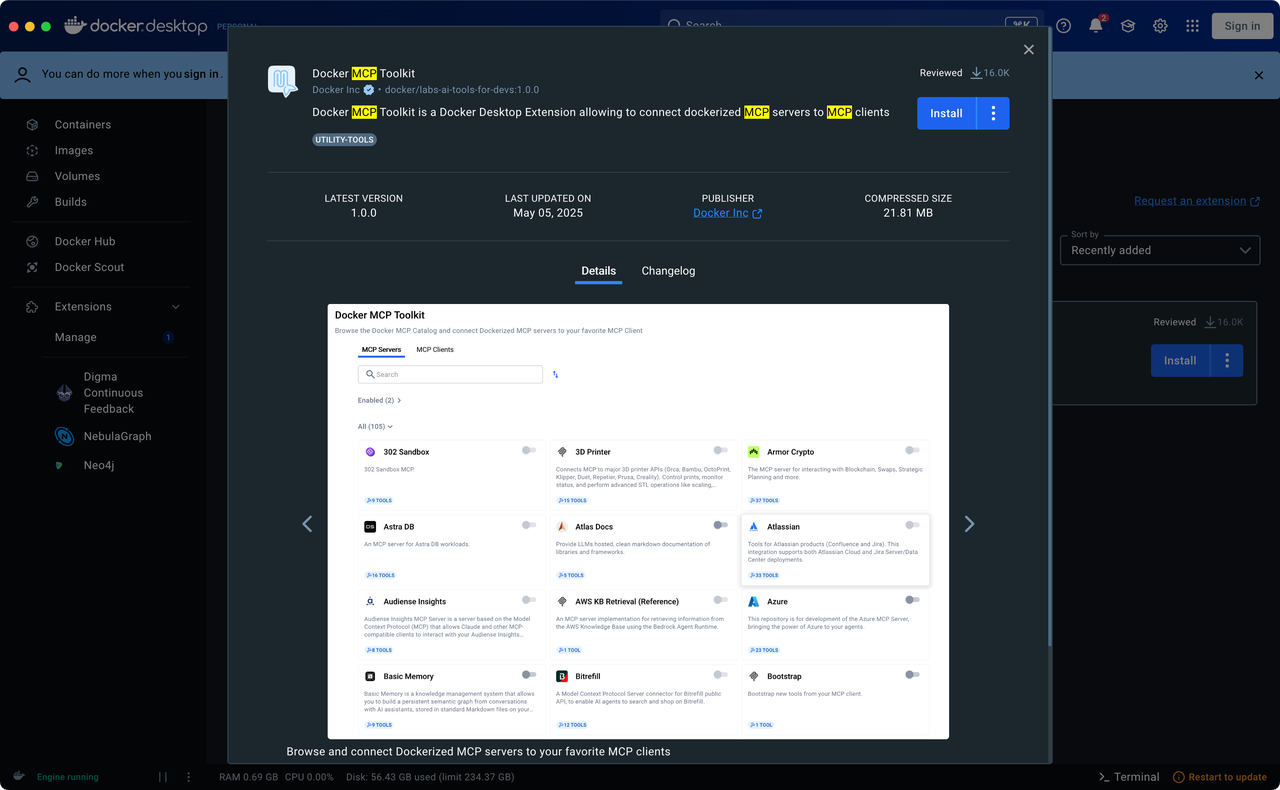This screenshot has width=1280, height=790.
Task: Click the Docker Scout sidebar icon
Action: pyautogui.click(x=32, y=267)
